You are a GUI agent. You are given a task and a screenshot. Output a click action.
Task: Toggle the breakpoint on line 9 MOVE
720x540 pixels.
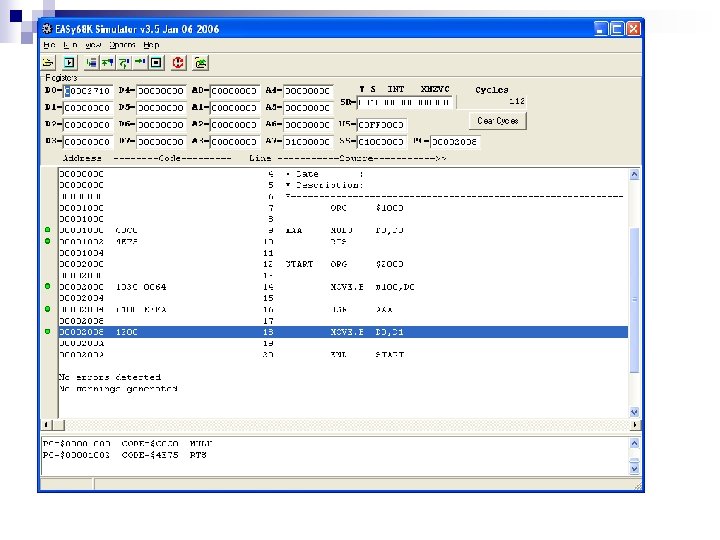coord(48,230)
